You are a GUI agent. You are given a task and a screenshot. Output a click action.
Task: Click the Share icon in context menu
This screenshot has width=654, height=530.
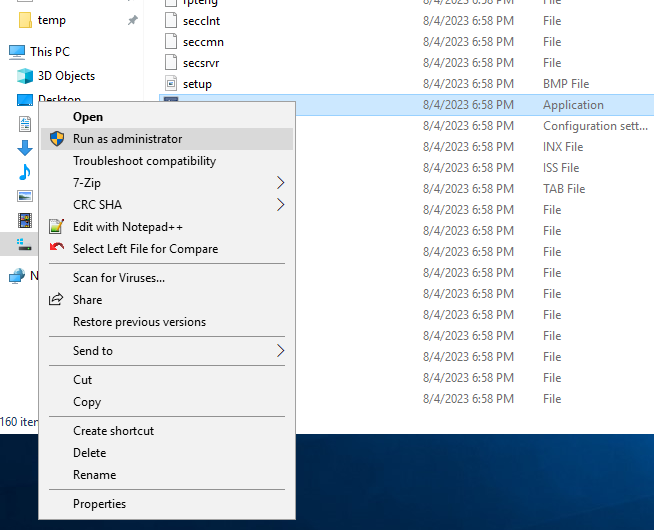[x=56, y=299]
